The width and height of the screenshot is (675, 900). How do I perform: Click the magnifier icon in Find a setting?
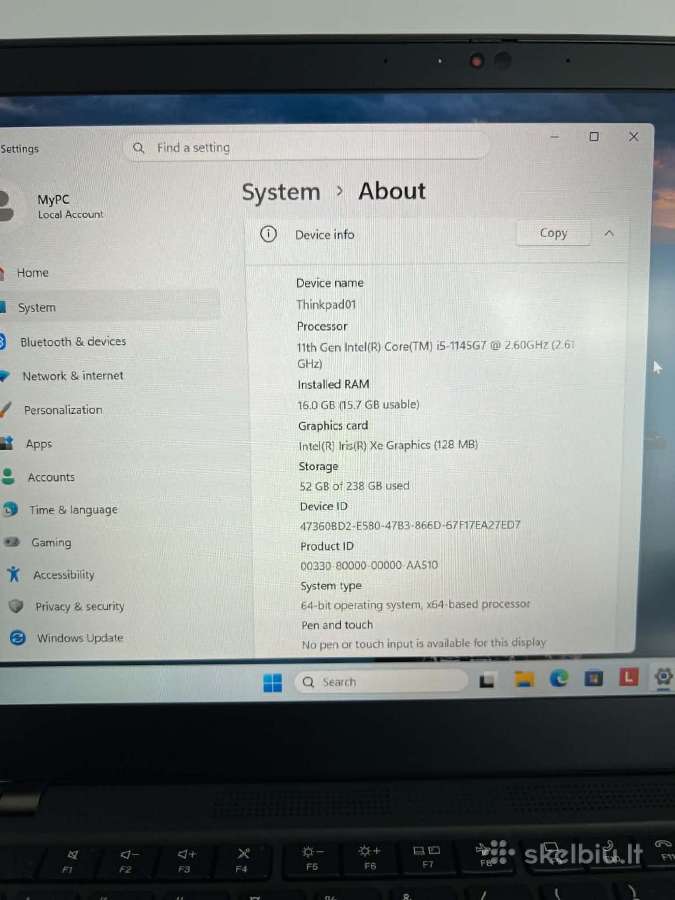[x=138, y=148]
